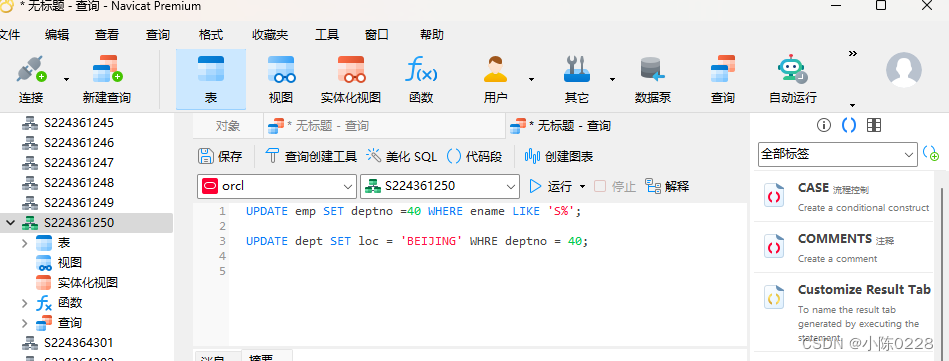
Task: Expand the 表 tree node
Action: pos(25,243)
